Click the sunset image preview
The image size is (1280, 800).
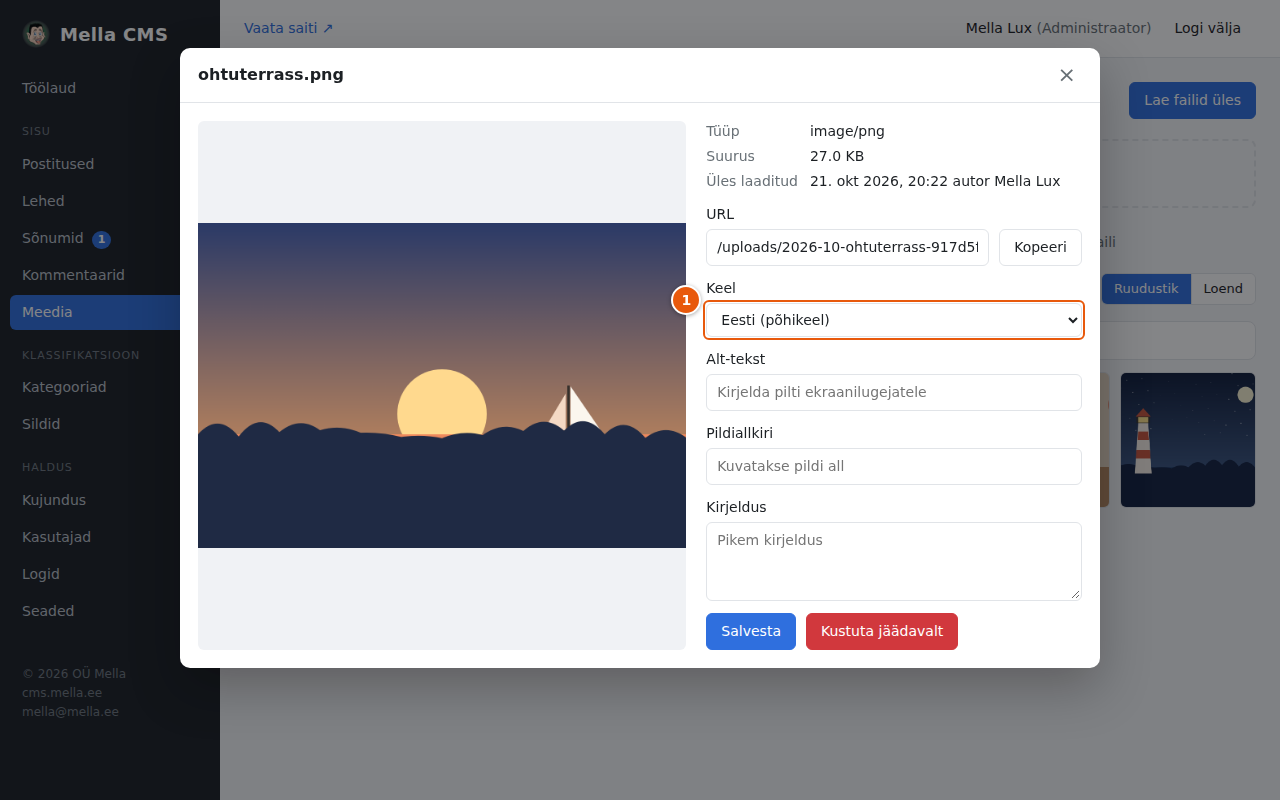coord(442,385)
